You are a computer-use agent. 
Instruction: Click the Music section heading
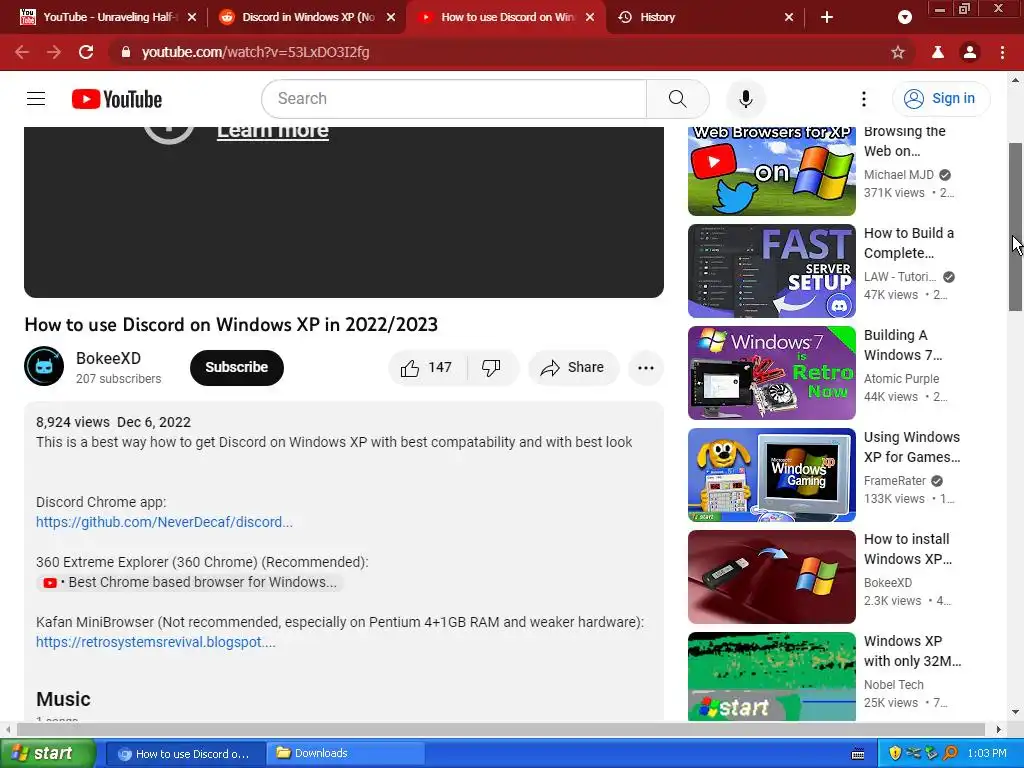(x=63, y=699)
